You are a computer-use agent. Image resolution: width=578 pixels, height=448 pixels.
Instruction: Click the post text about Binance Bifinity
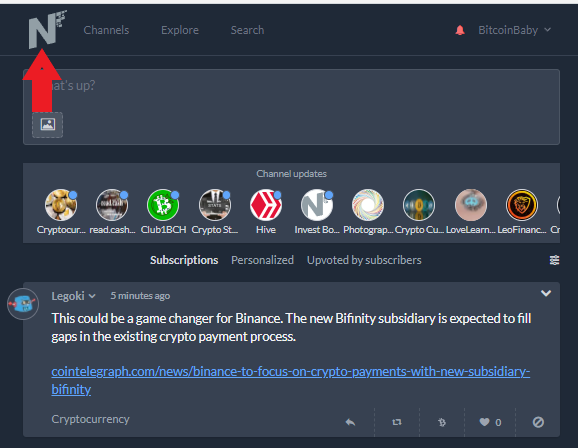(291, 327)
